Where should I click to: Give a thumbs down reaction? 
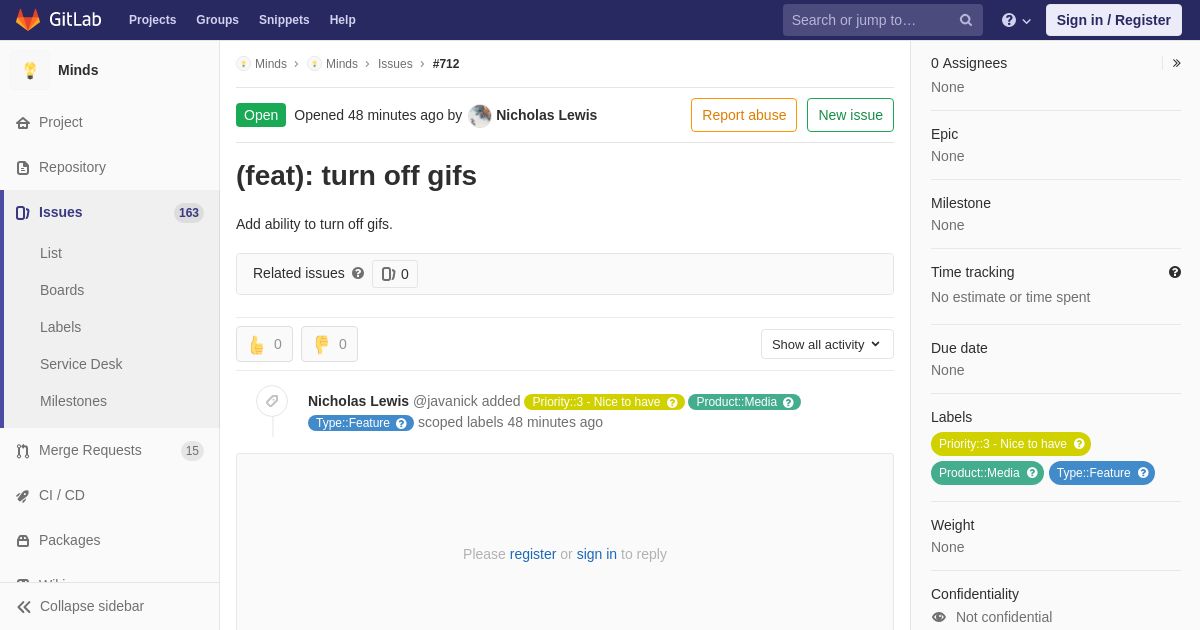coord(329,344)
